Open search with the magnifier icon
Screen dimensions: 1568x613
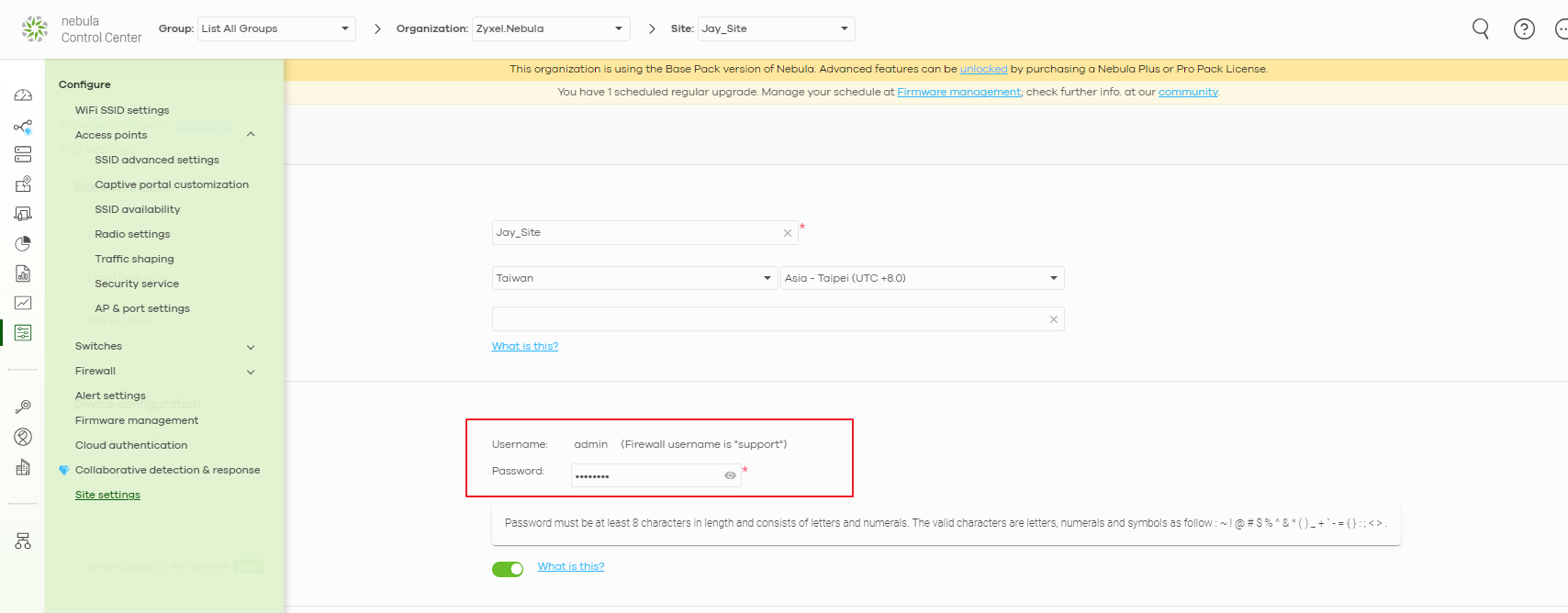coord(1481,28)
